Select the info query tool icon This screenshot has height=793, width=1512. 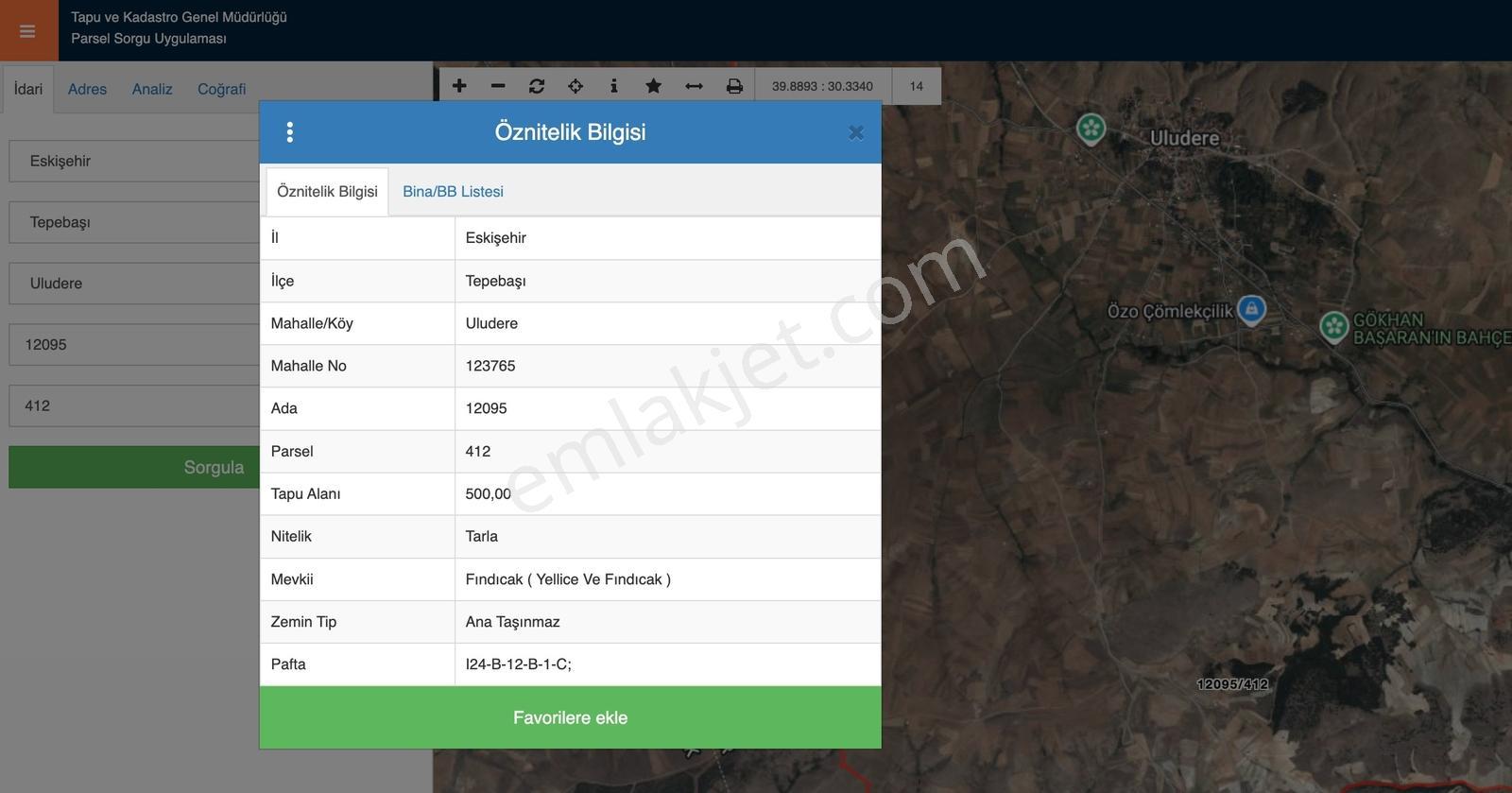tap(614, 86)
